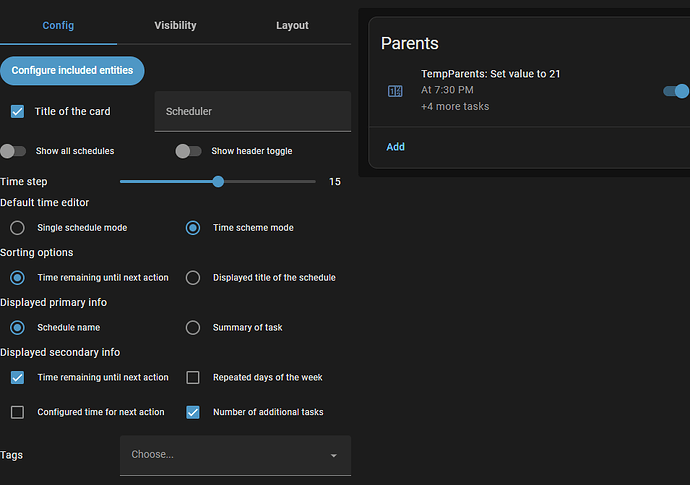The height and width of the screenshot is (485, 690).
Task: Check Repeated days of the week box
Action: pyautogui.click(x=193, y=378)
